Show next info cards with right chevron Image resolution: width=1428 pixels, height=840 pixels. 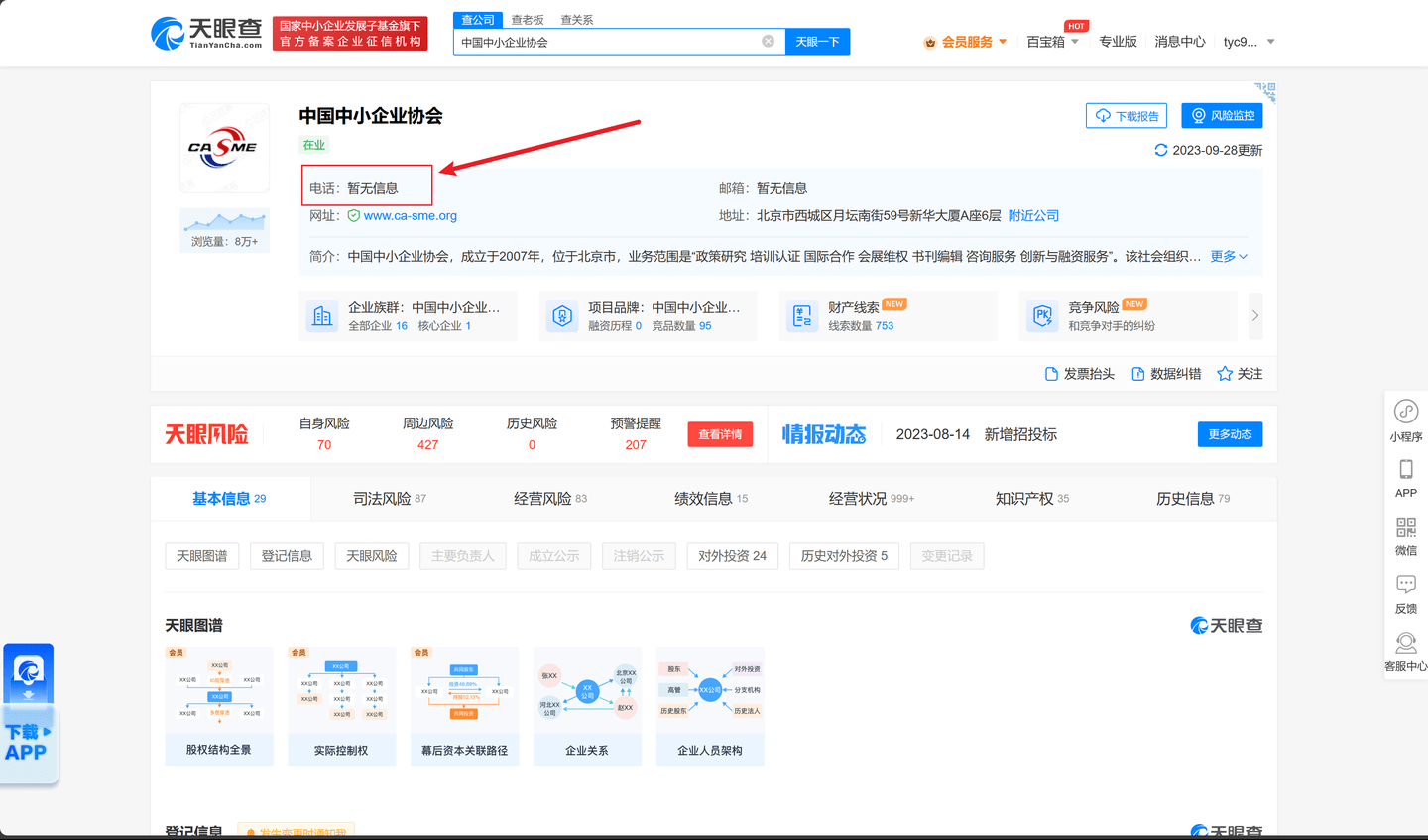(x=1255, y=316)
